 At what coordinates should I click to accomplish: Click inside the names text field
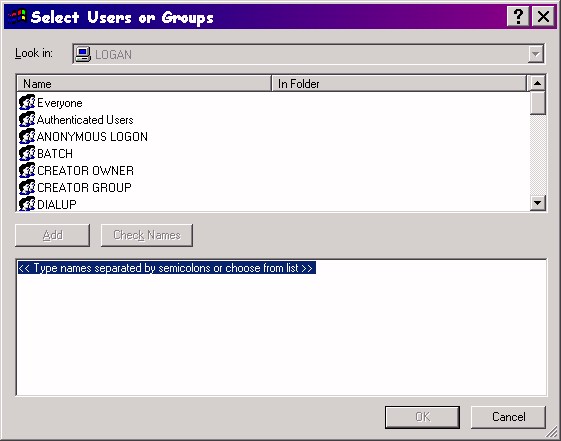pos(281,327)
